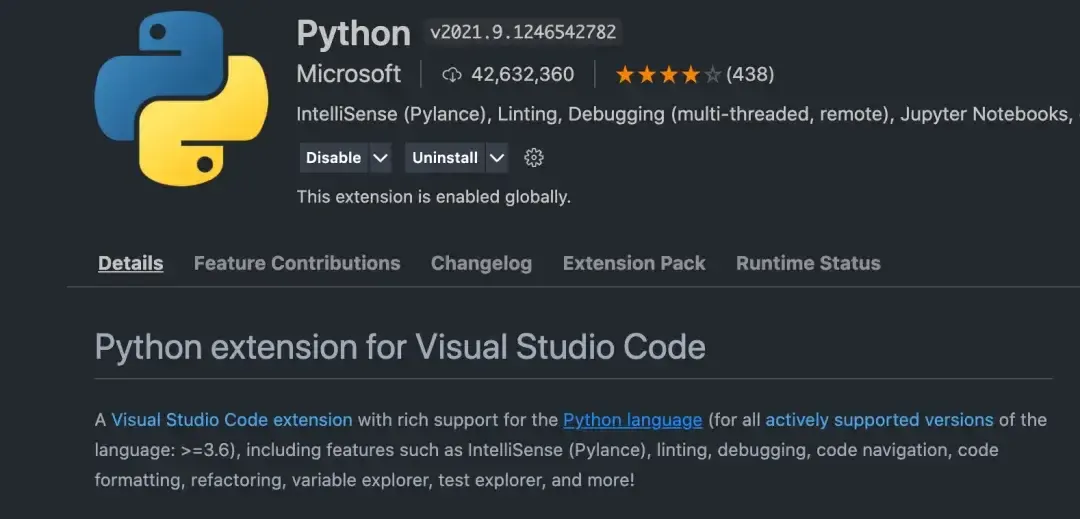
Task: Uninstall the Python extension
Action: 445,158
